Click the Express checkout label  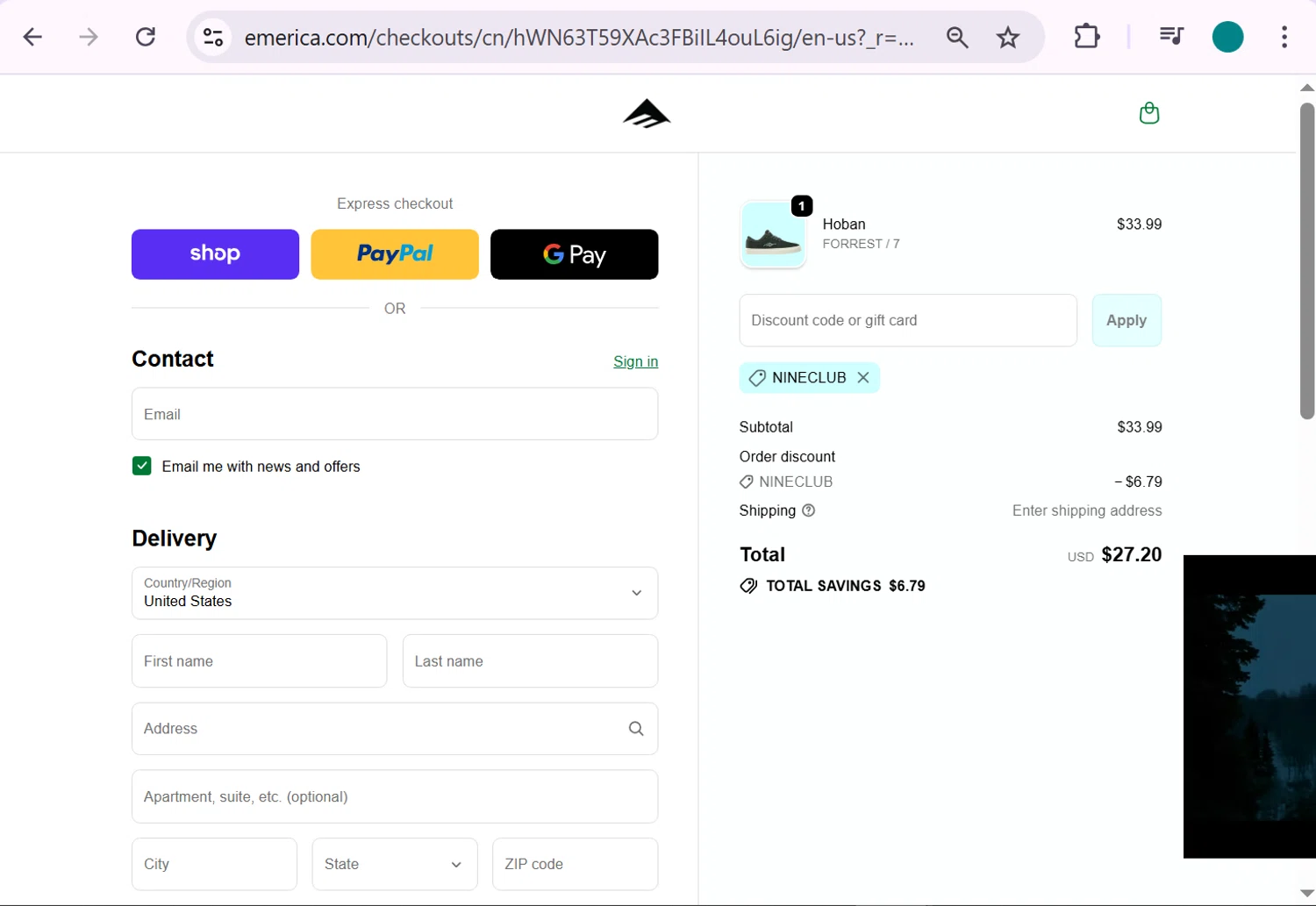pos(395,203)
